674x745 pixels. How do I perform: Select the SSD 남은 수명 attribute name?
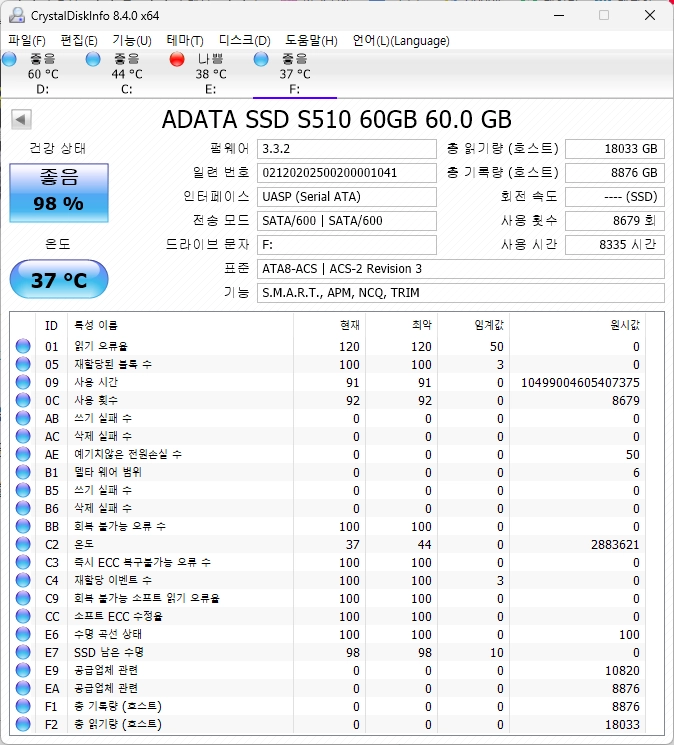point(109,652)
